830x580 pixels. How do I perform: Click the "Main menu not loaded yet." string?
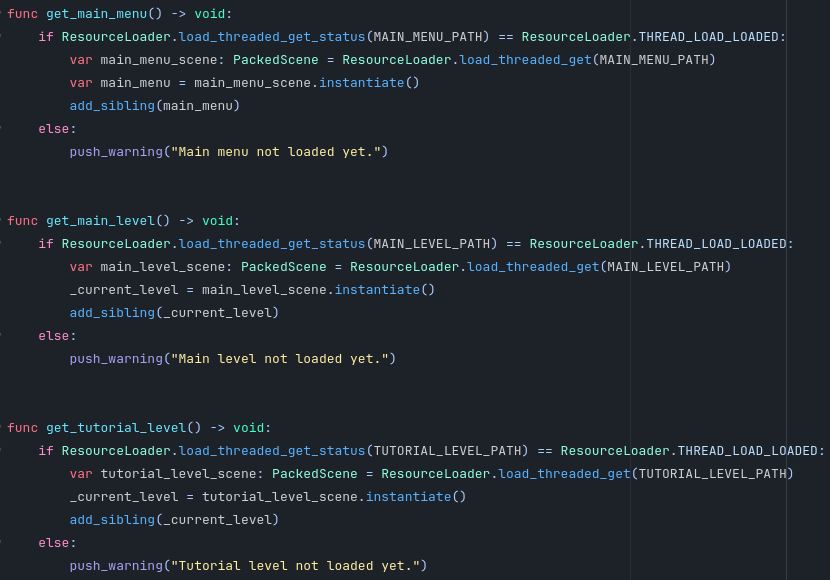pos(276,152)
